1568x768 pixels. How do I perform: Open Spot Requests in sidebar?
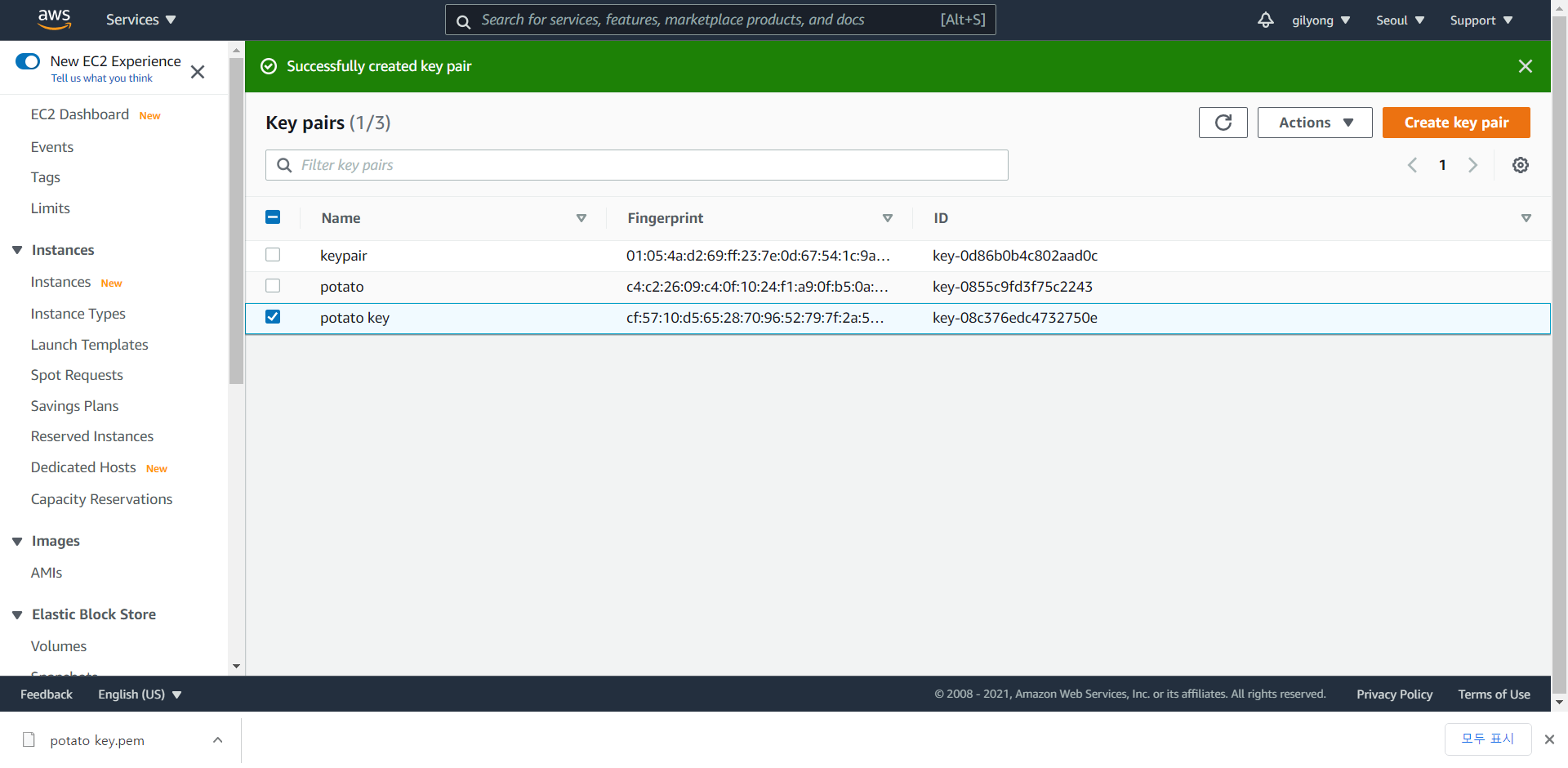[77, 375]
